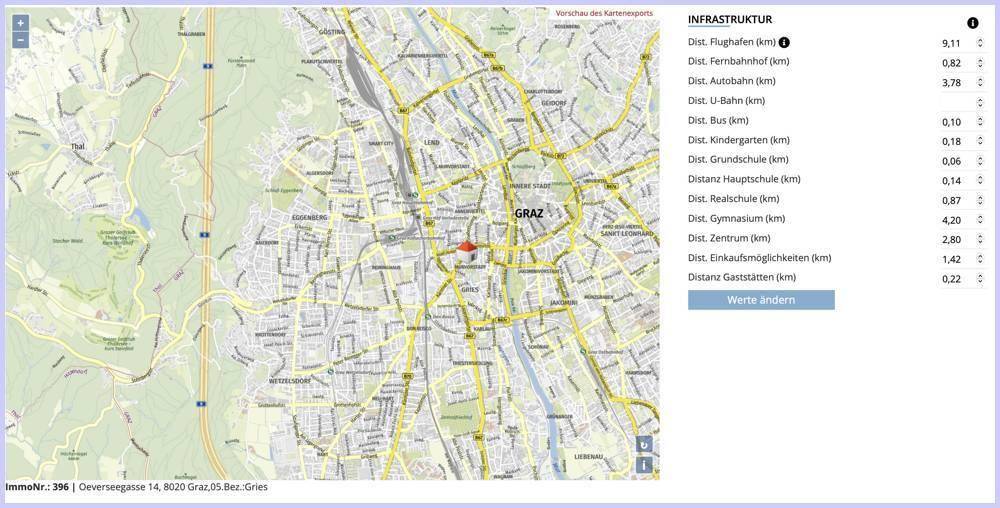Screen dimensions: 1000x508
Task: Zoom out the map with minus button
Action: (x=20, y=40)
